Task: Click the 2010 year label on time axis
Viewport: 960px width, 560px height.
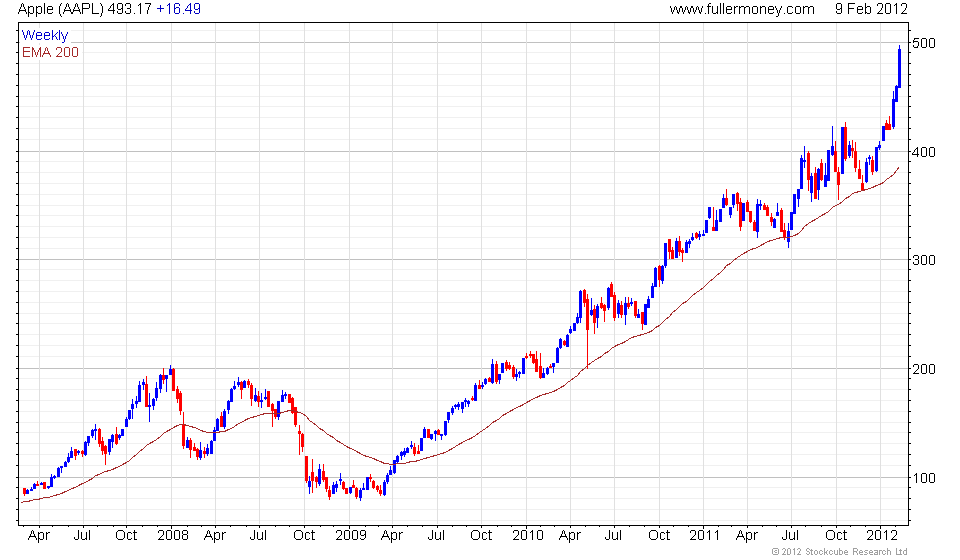Action: (528, 536)
